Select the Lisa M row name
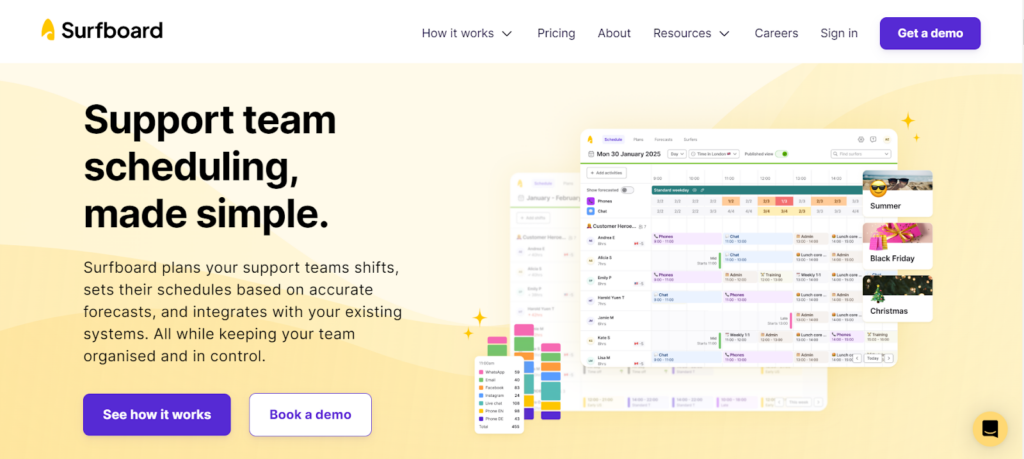1024x459 pixels. [x=604, y=358]
